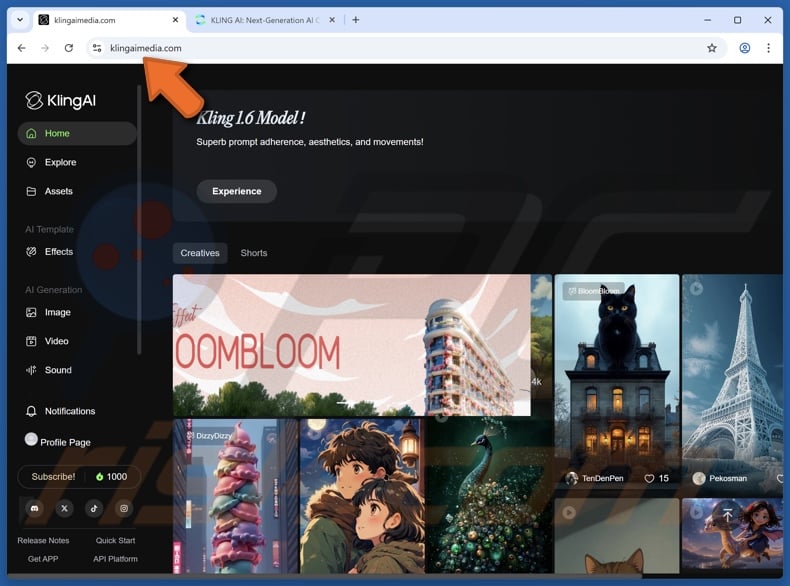Bookmark this page with star icon
This screenshot has height=586, width=790.
712,48
